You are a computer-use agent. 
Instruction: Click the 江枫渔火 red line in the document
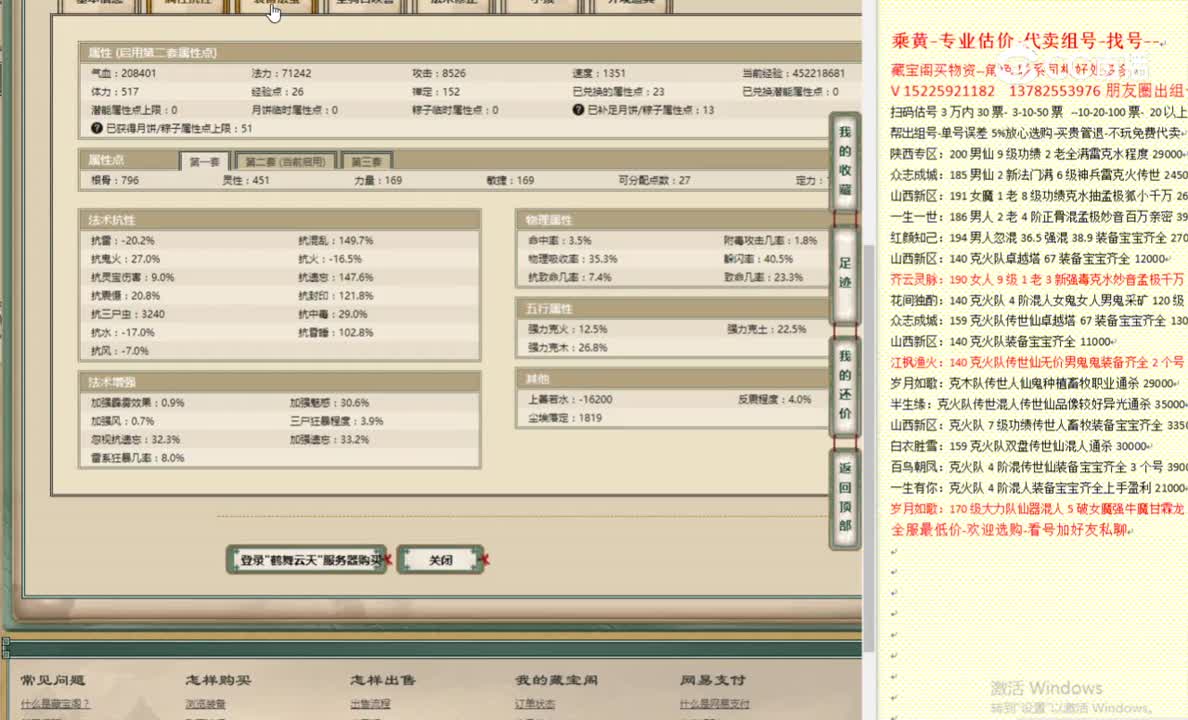tap(1038, 362)
